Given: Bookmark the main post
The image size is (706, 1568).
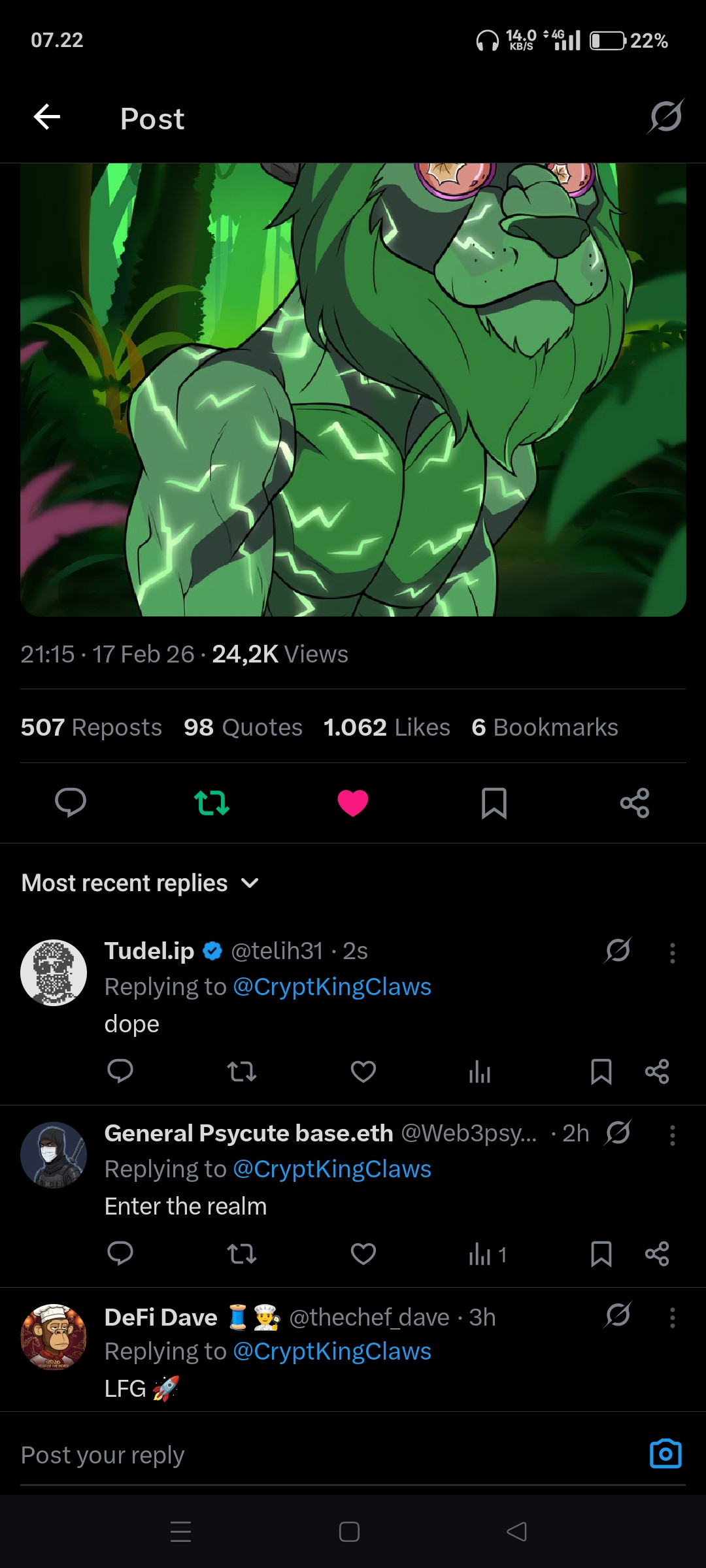Looking at the screenshot, I should click(x=494, y=803).
